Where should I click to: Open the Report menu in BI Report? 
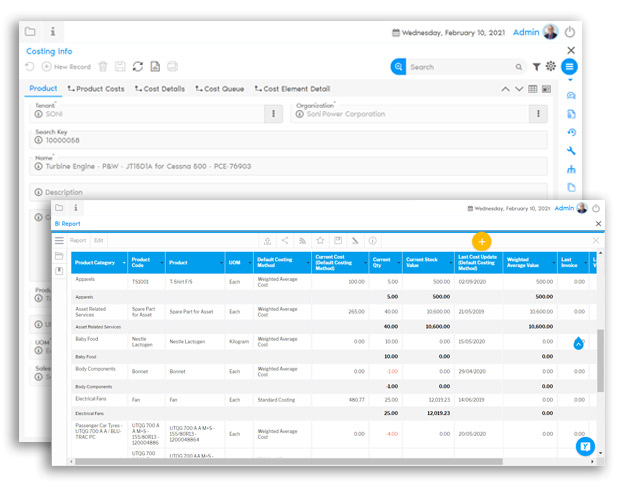[x=77, y=241]
